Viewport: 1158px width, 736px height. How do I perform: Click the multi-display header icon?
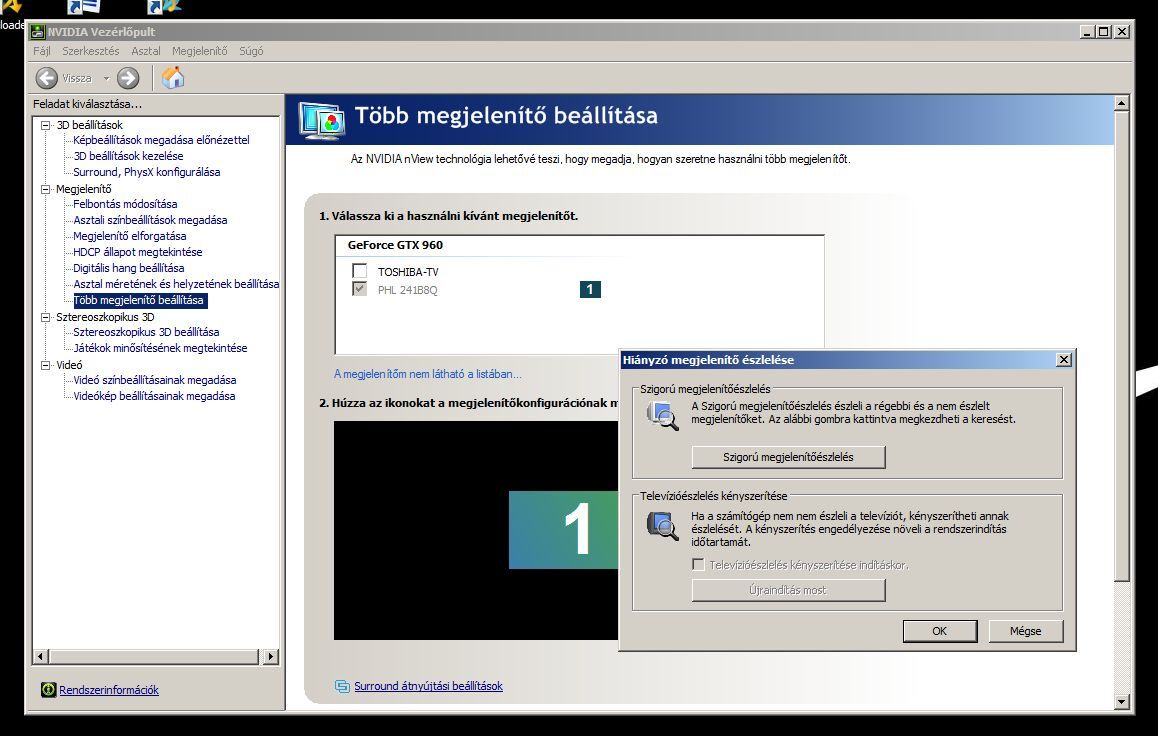point(322,120)
